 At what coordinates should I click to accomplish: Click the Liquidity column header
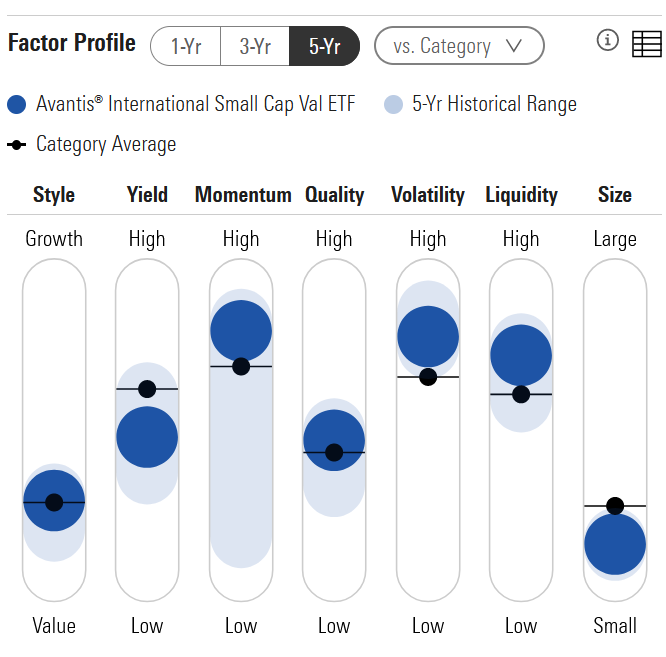click(521, 195)
